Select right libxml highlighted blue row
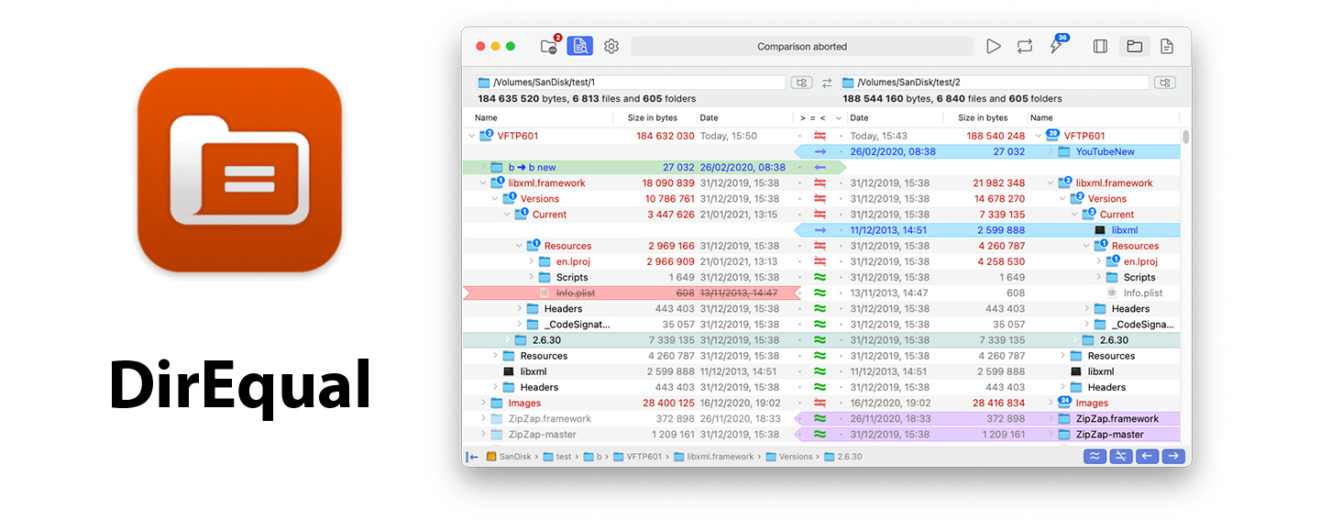The image size is (1320, 520). [x=987, y=230]
